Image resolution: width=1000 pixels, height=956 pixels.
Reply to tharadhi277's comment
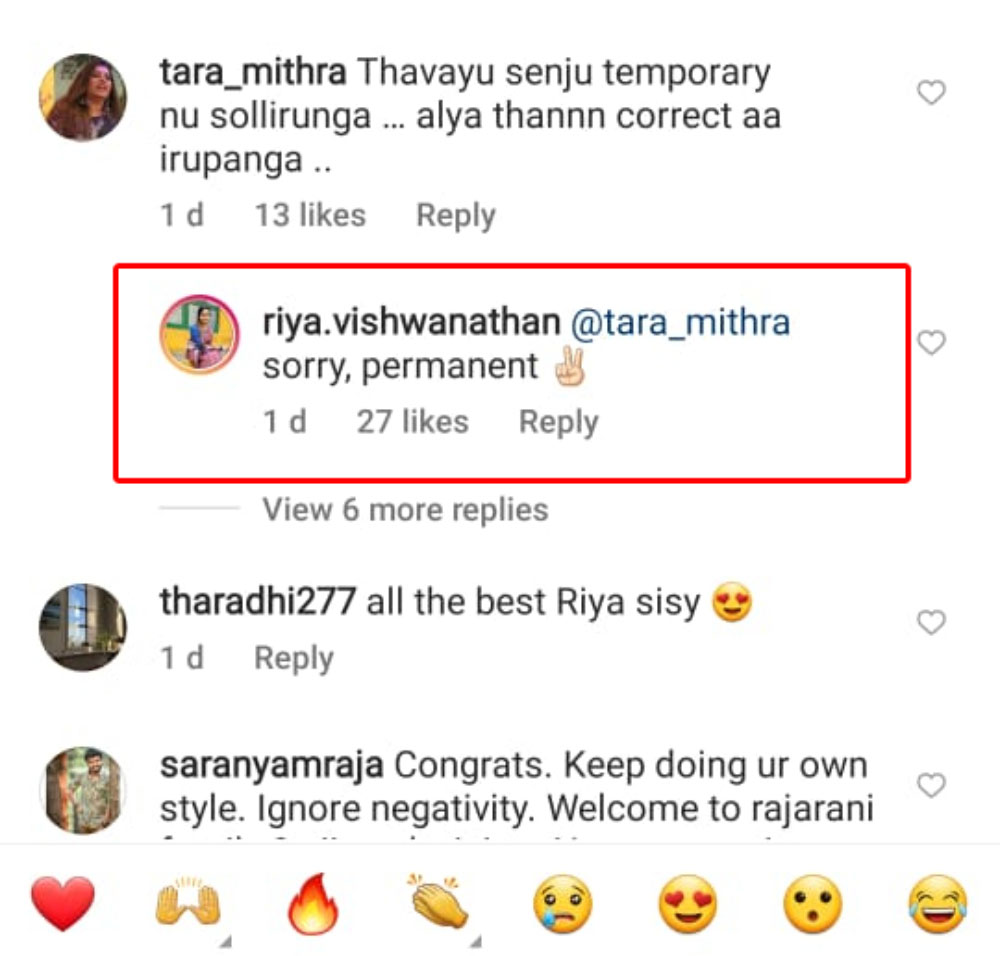(294, 658)
